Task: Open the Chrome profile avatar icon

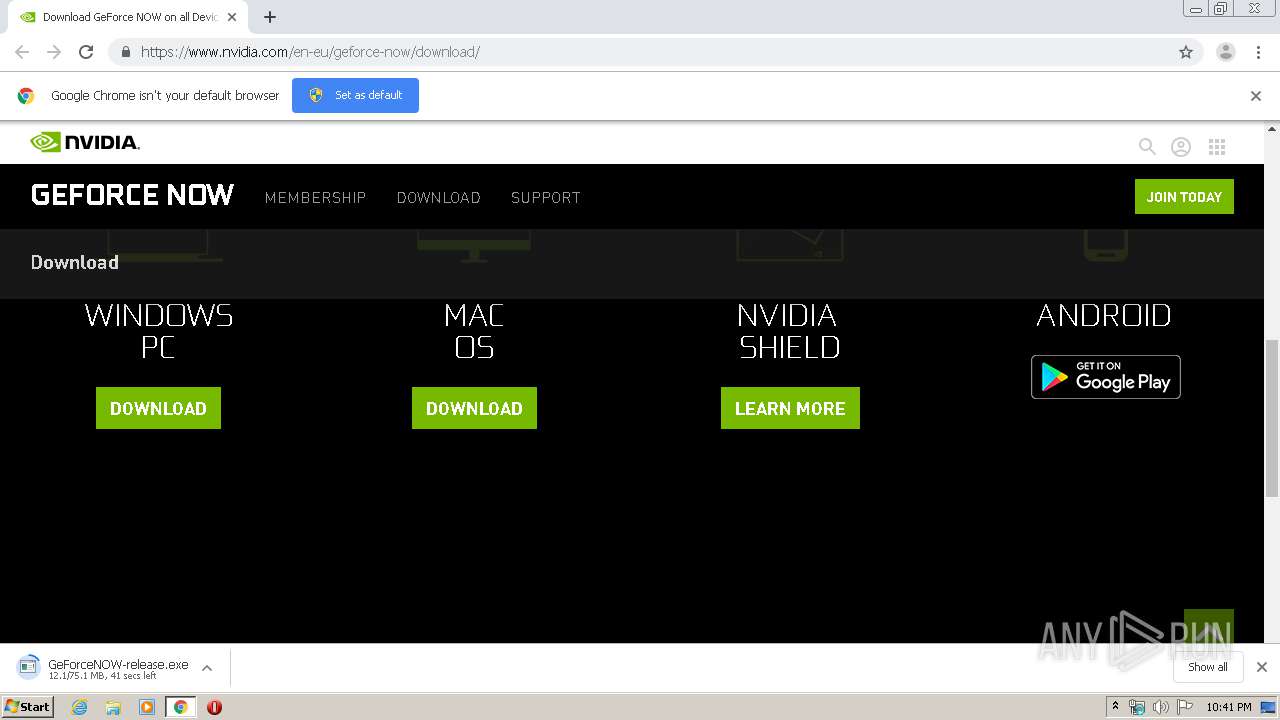Action: tap(1226, 52)
